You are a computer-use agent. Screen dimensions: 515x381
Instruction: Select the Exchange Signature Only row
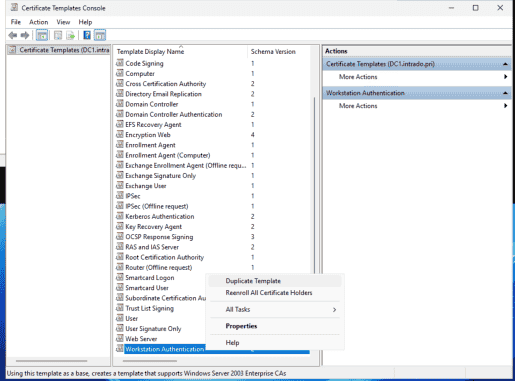point(212,175)
